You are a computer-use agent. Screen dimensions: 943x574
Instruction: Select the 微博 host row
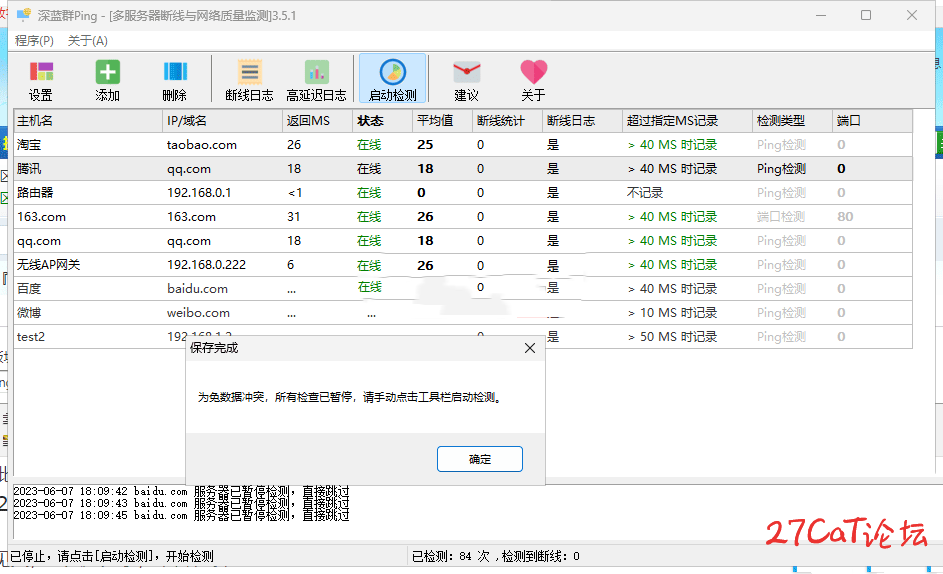click(463, 313)
